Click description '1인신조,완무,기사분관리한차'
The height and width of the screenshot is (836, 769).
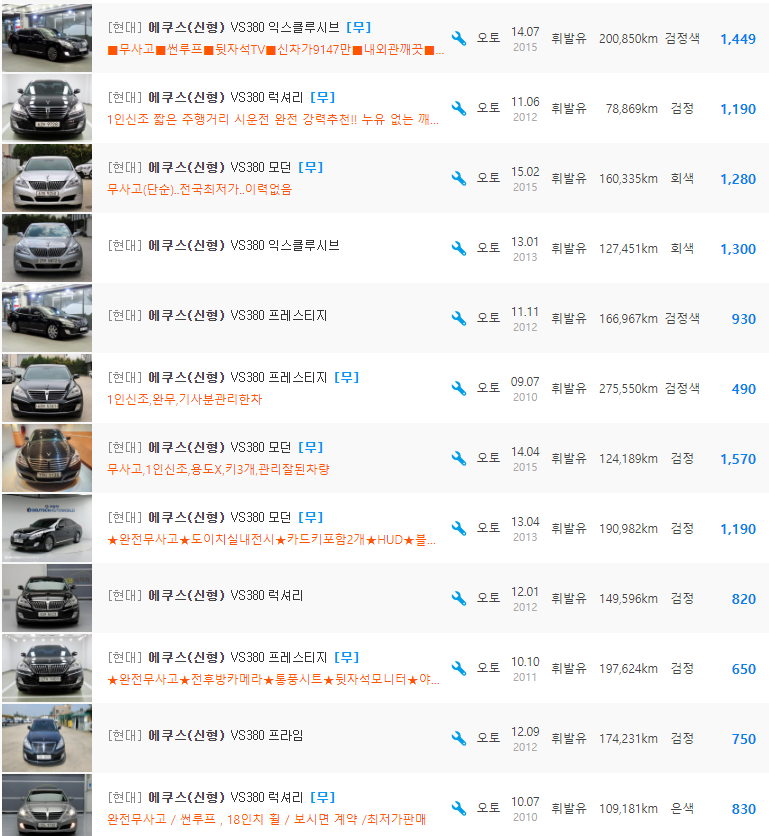coord(185,399)
